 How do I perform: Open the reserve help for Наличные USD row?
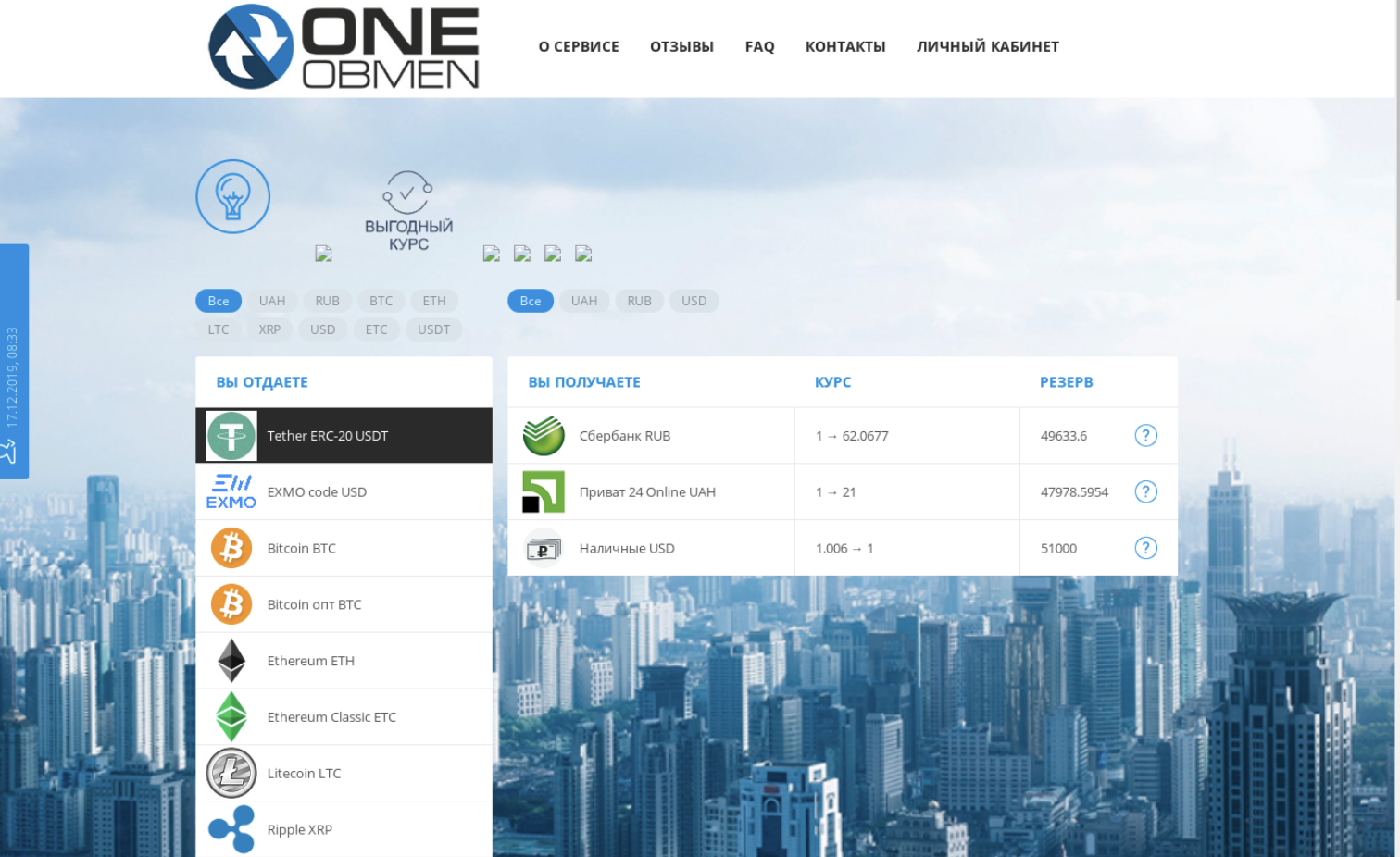1145,548
